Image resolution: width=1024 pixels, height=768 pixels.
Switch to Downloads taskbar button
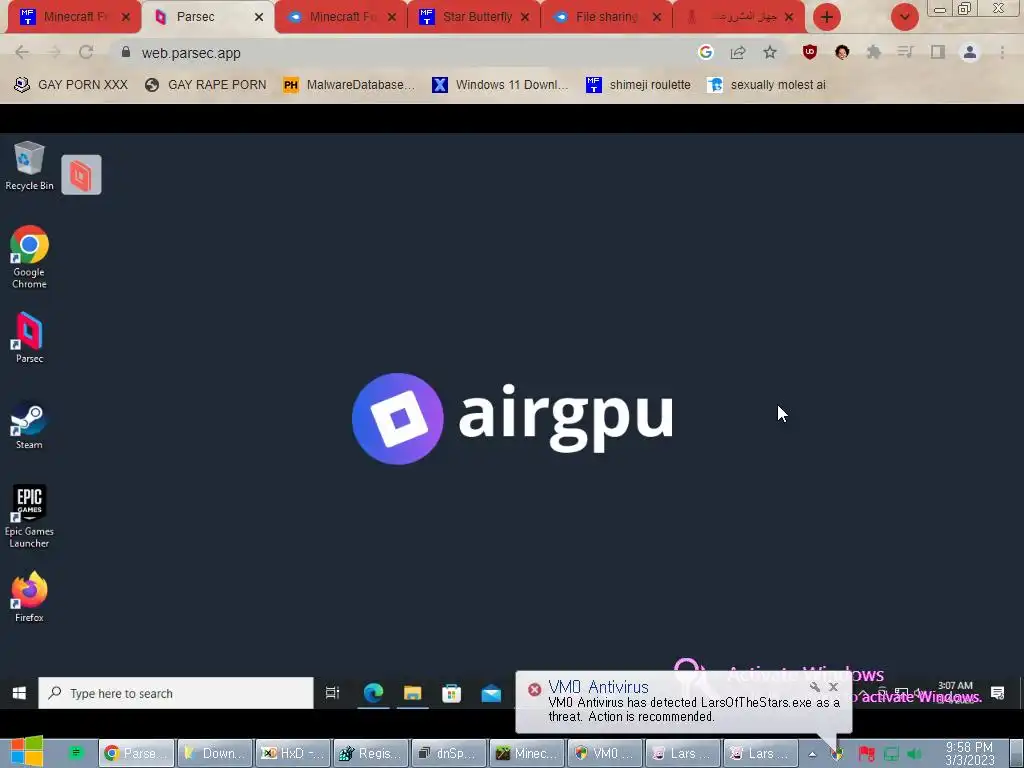pyautogui.click(x=215, y=753)
